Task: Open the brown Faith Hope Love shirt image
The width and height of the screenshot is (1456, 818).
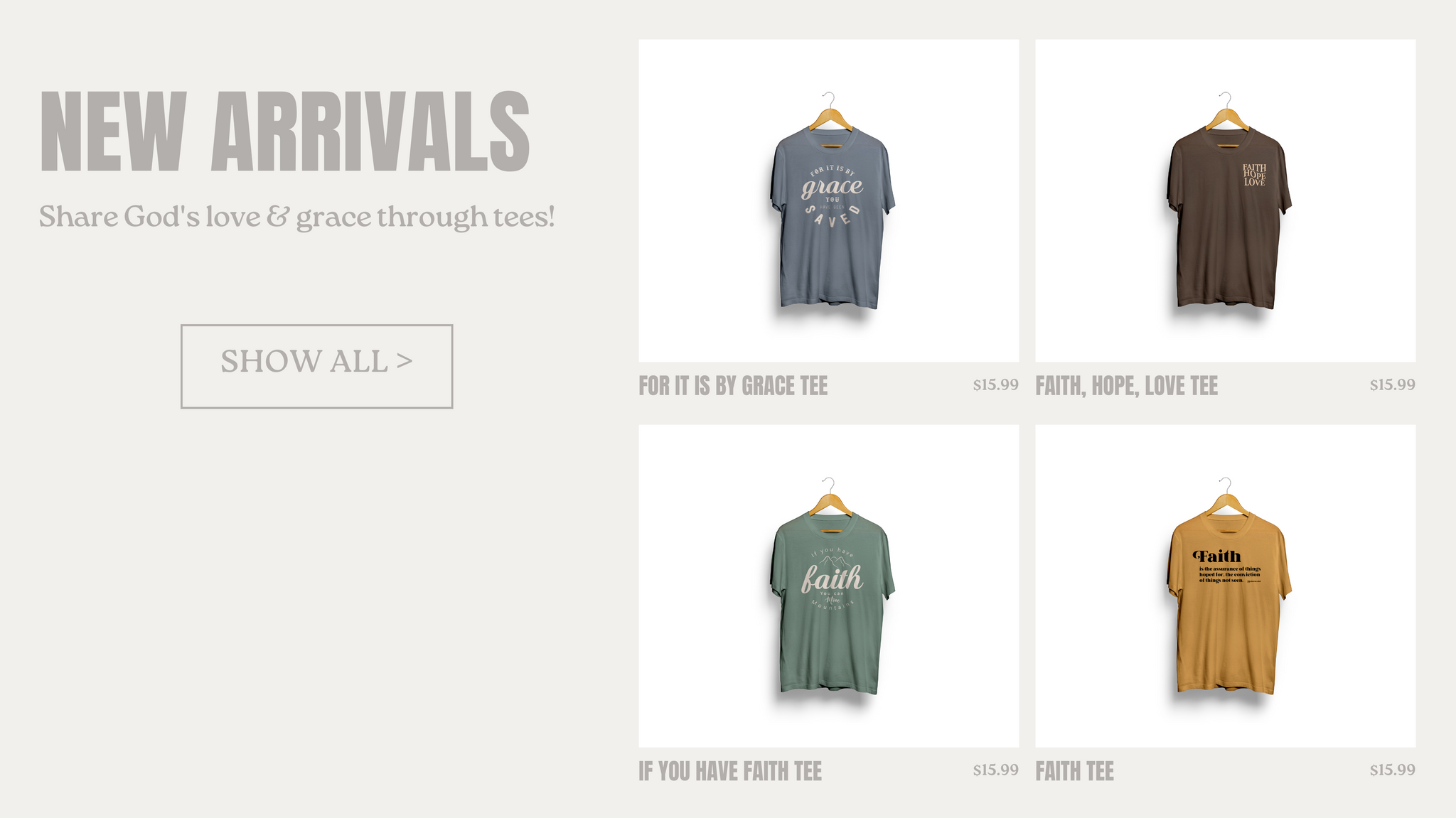Action: tap(1225, 200)
